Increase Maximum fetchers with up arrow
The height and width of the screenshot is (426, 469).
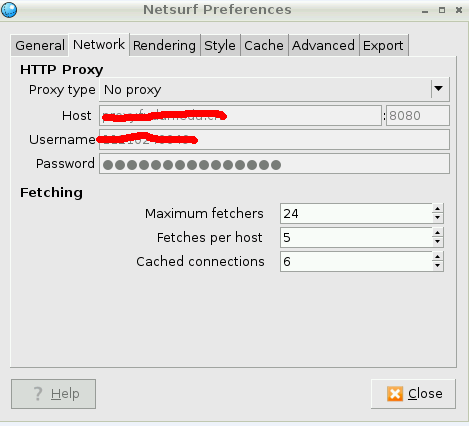[x=438, y=209]
